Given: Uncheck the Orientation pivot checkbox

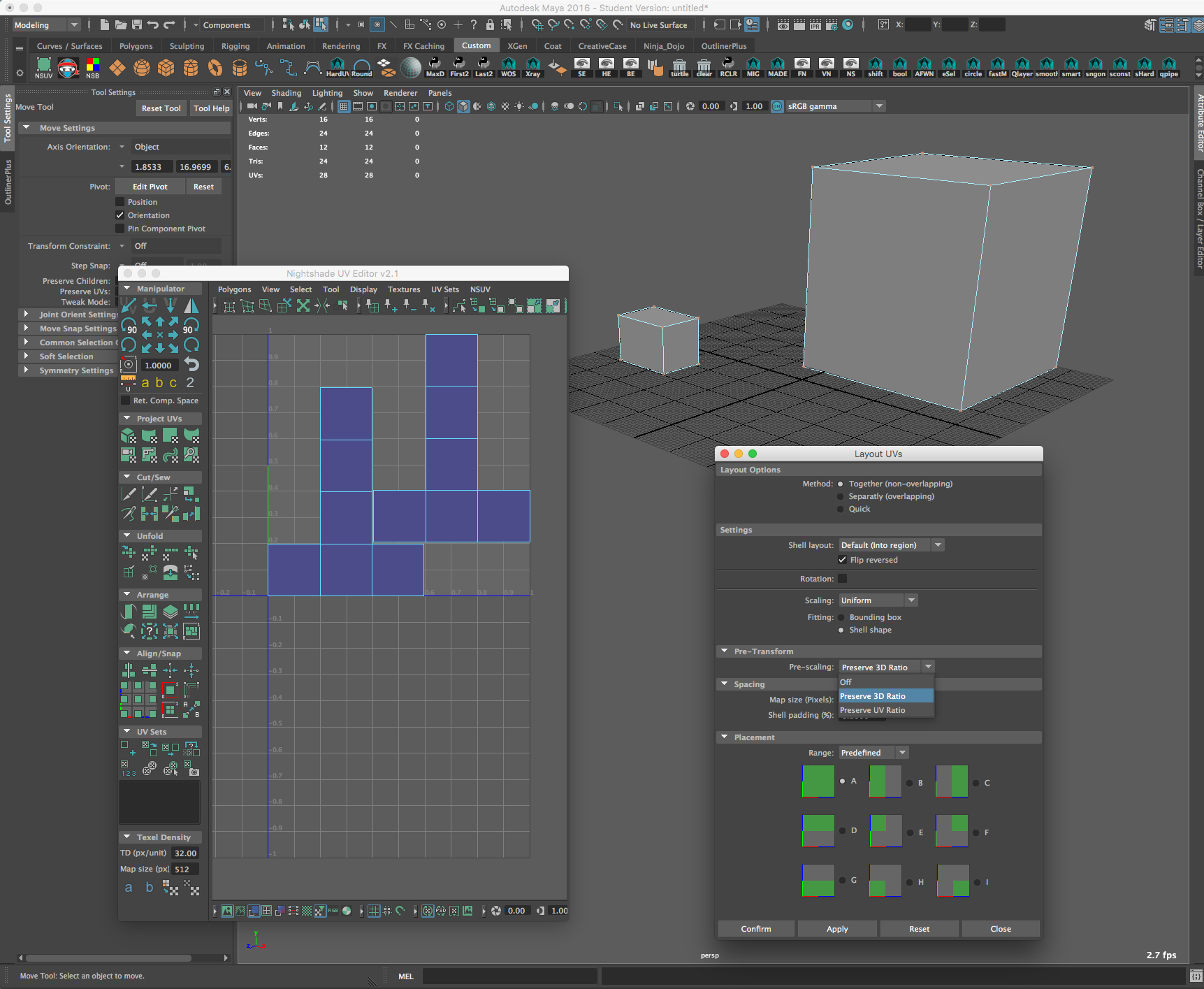Looking at the screenshot, I should [x=119, y=215].
